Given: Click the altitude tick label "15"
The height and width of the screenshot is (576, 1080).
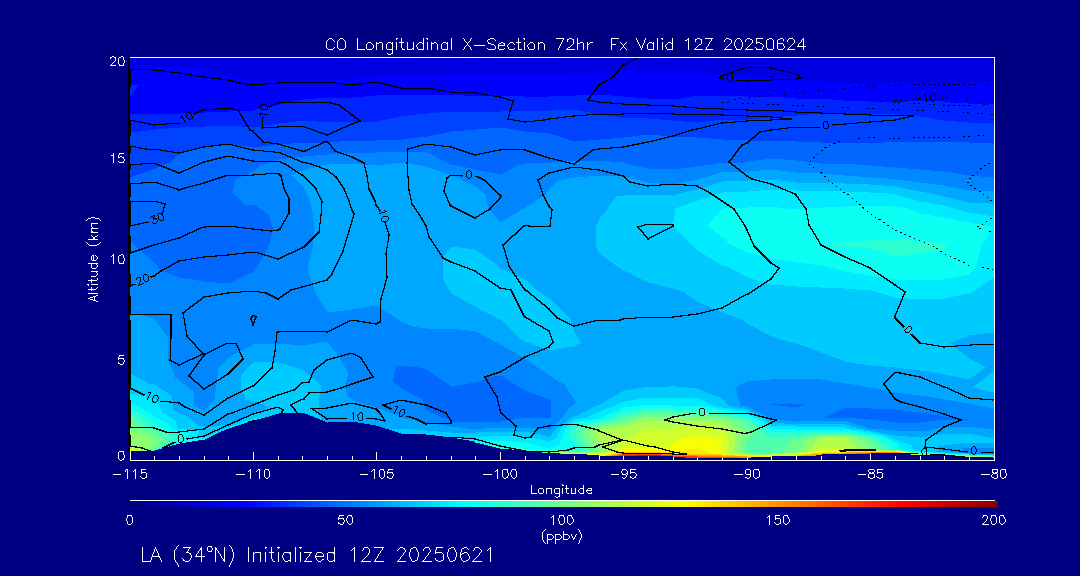Looking at the screenshot, I should pos(117,158).
